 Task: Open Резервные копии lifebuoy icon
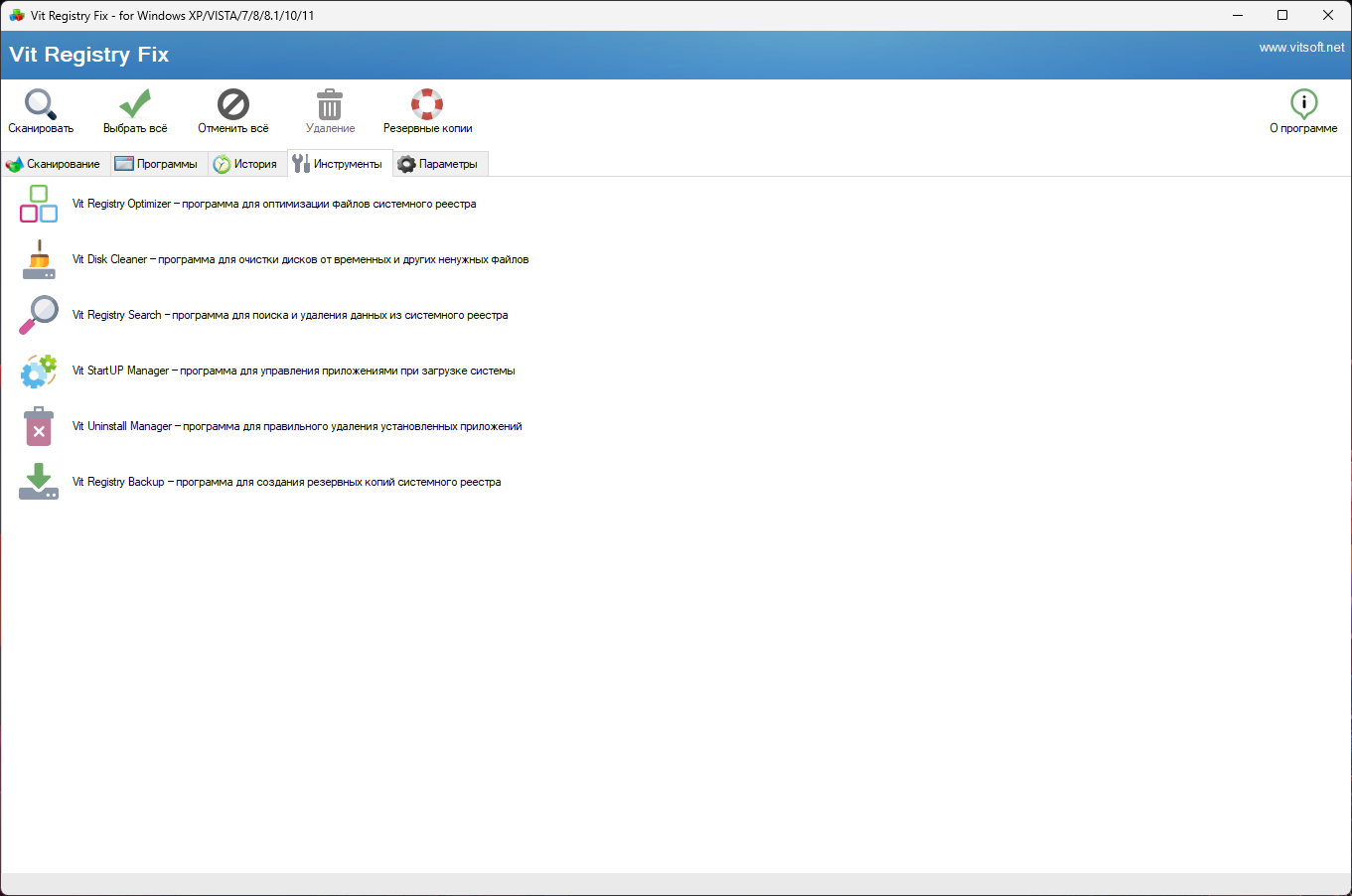(427, 104)
